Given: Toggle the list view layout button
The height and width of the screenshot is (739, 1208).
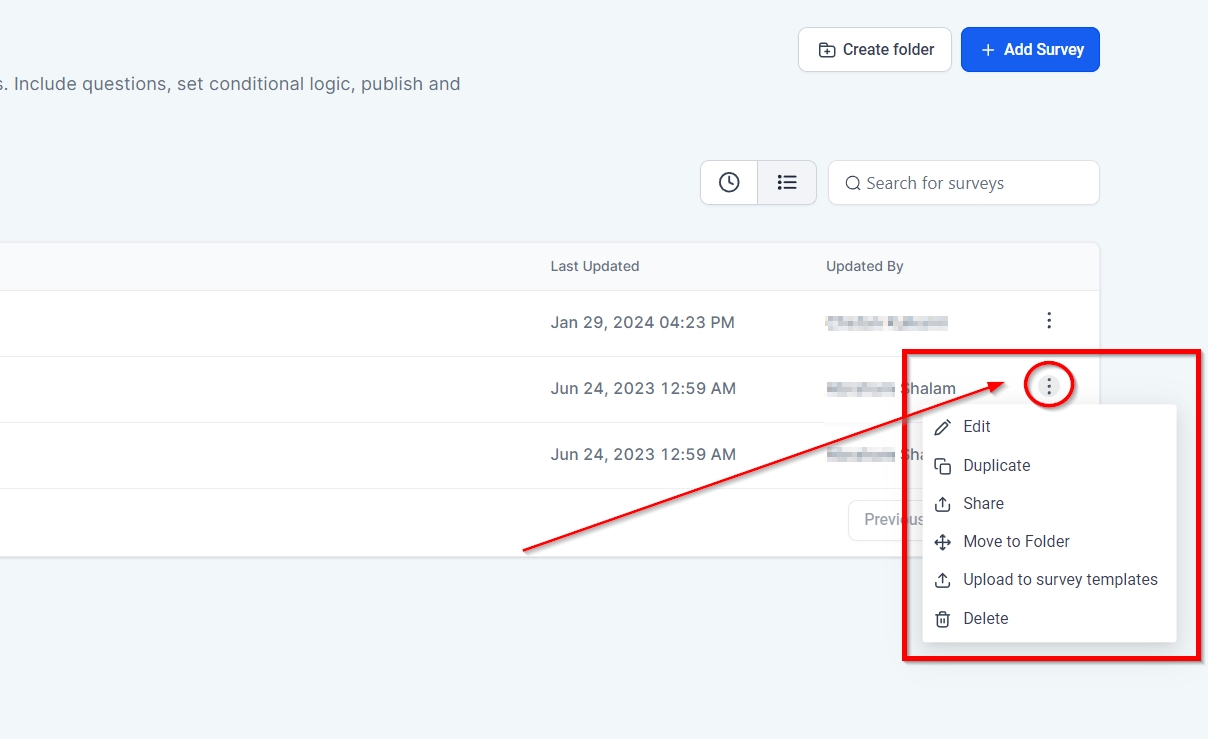Looking at the screenshot, I should click(x=787, y=183).
